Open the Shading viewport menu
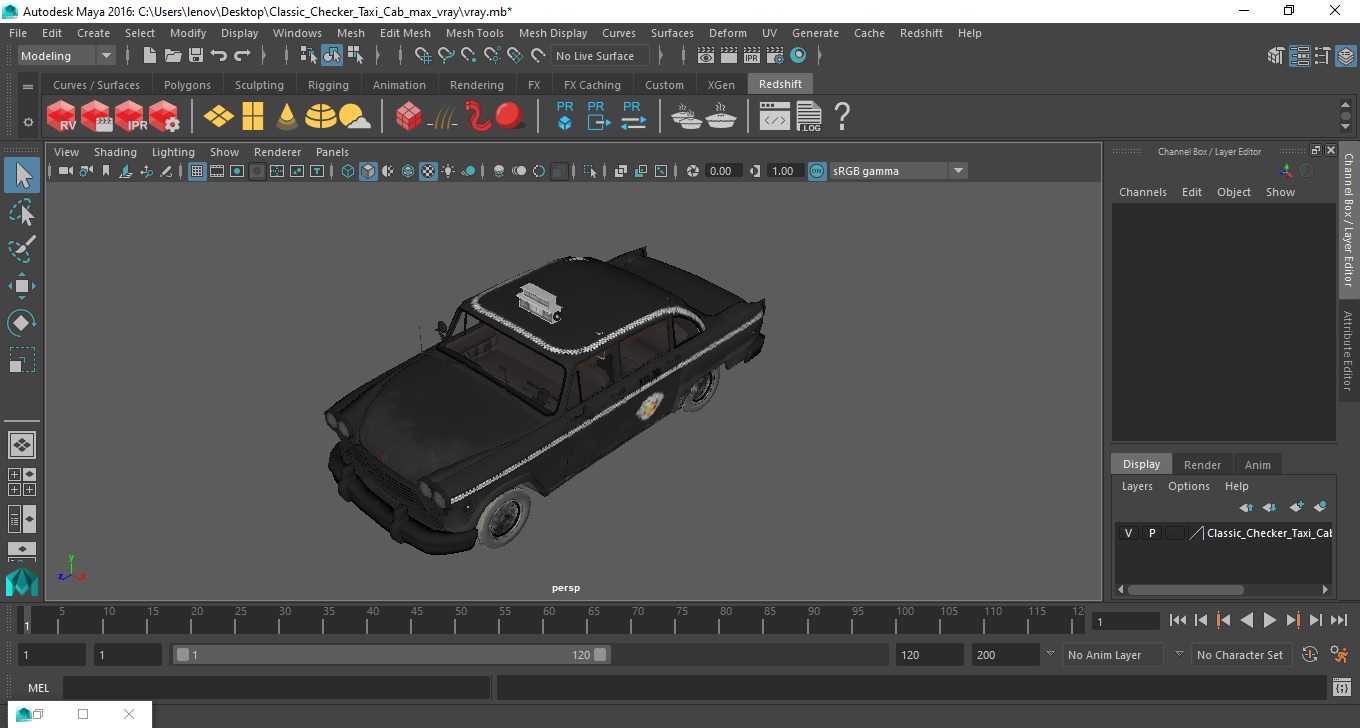The width and height of the screenshot is (1360, 728). [115, 152]
